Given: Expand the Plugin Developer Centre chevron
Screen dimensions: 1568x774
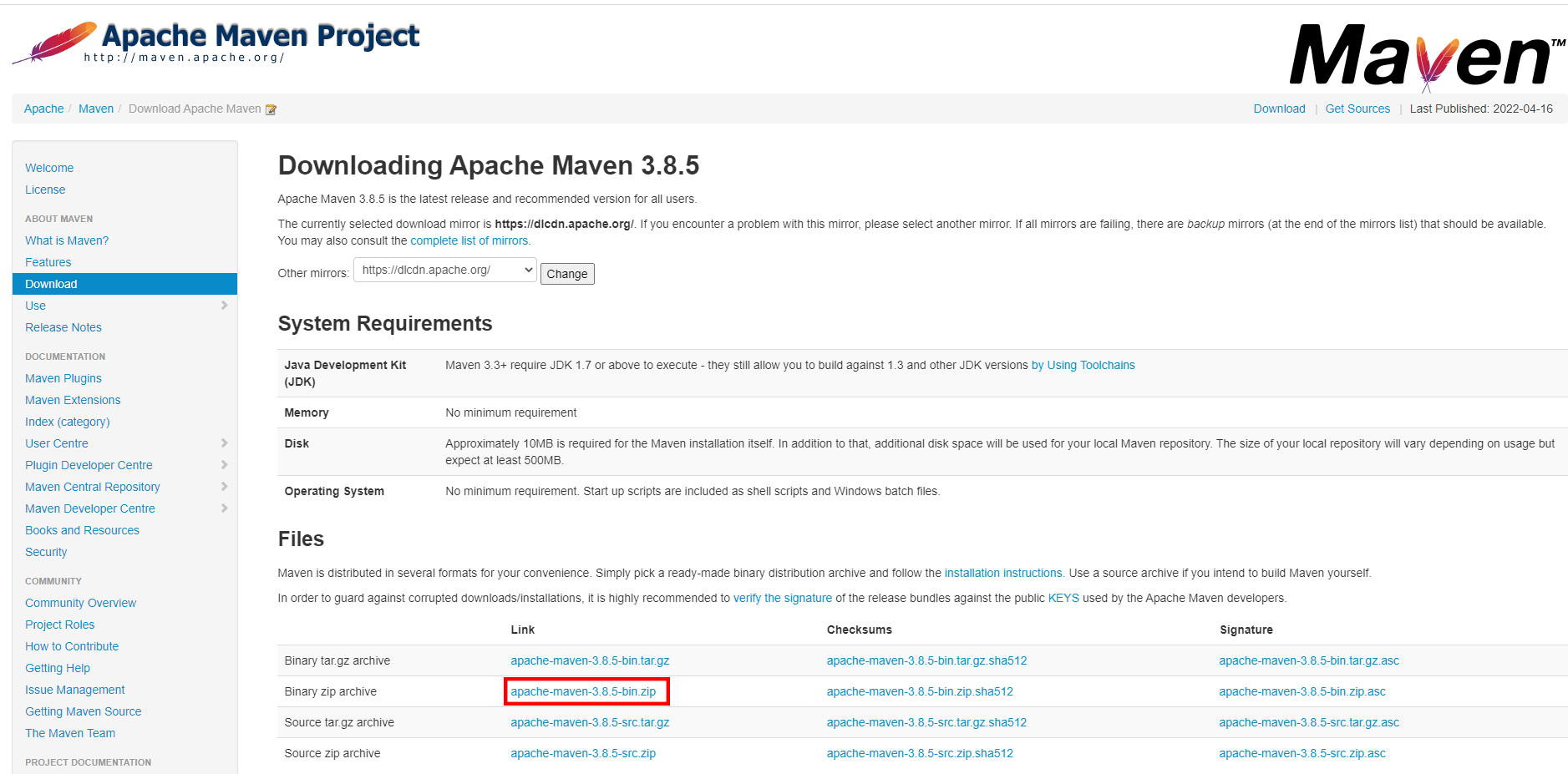Looking at the screenshot, I should (x=224, y=465).
